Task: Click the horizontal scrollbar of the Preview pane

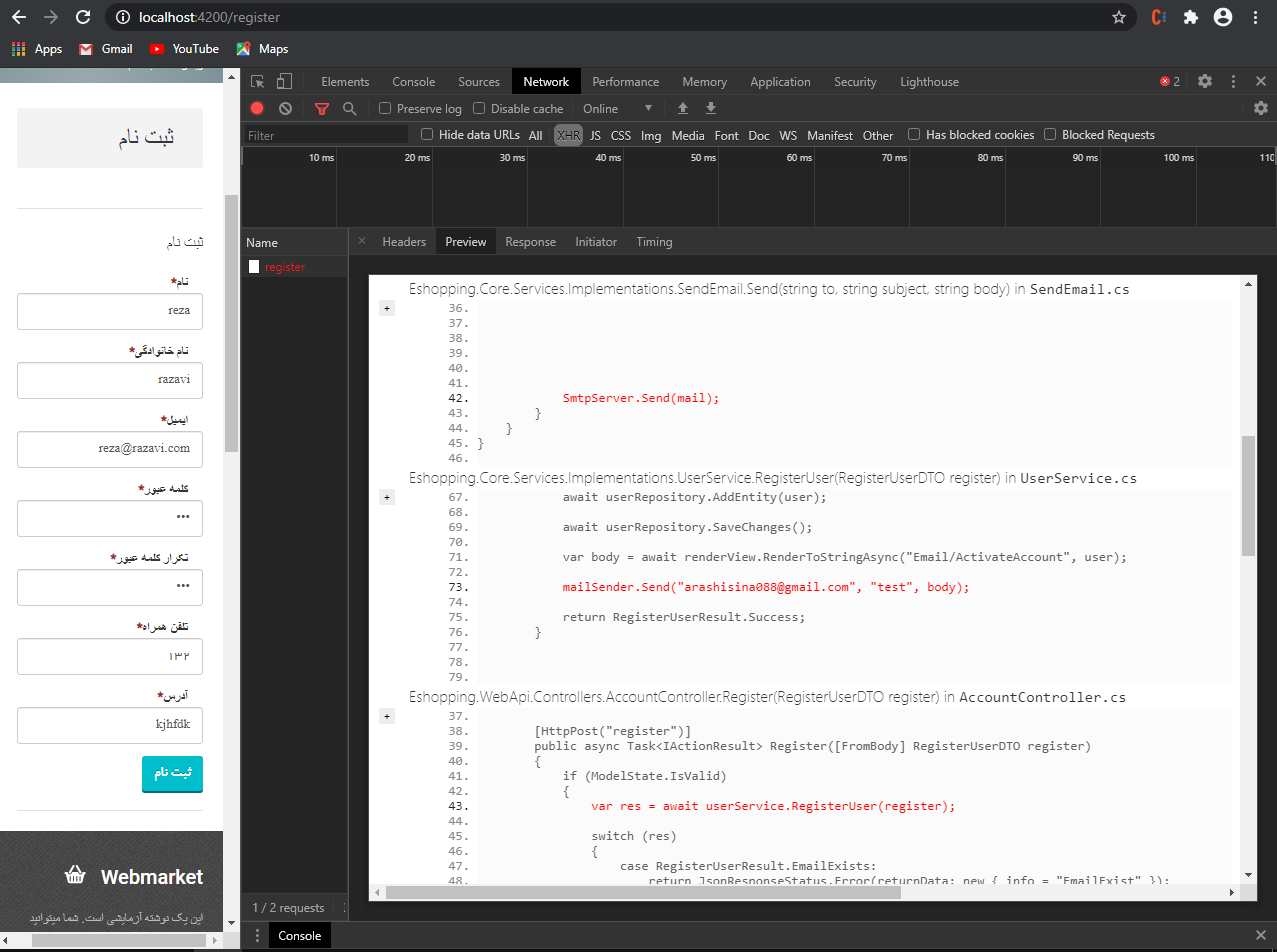Action: (642, 892)
